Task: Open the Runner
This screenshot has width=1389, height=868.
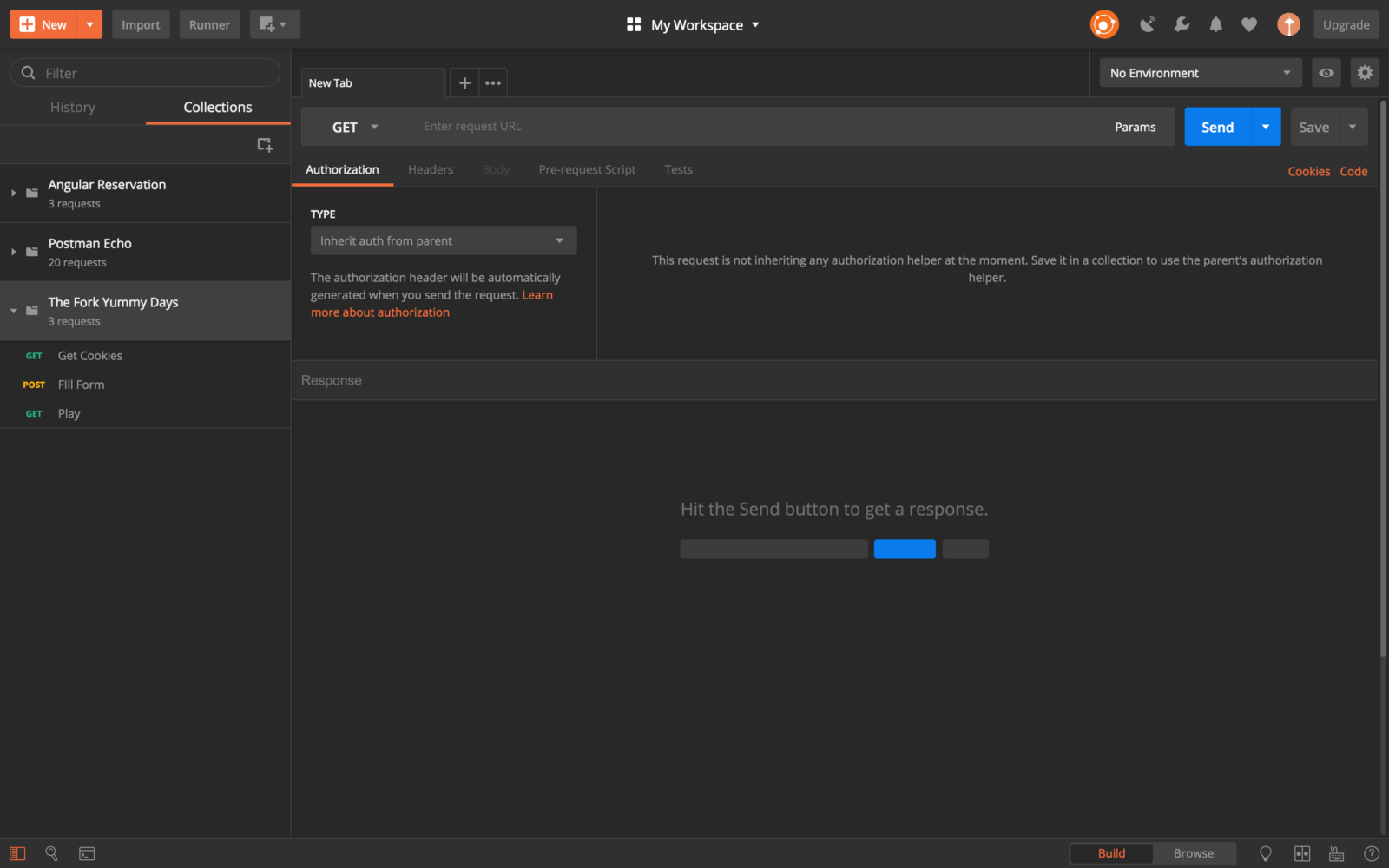Action: click(210, 24)
